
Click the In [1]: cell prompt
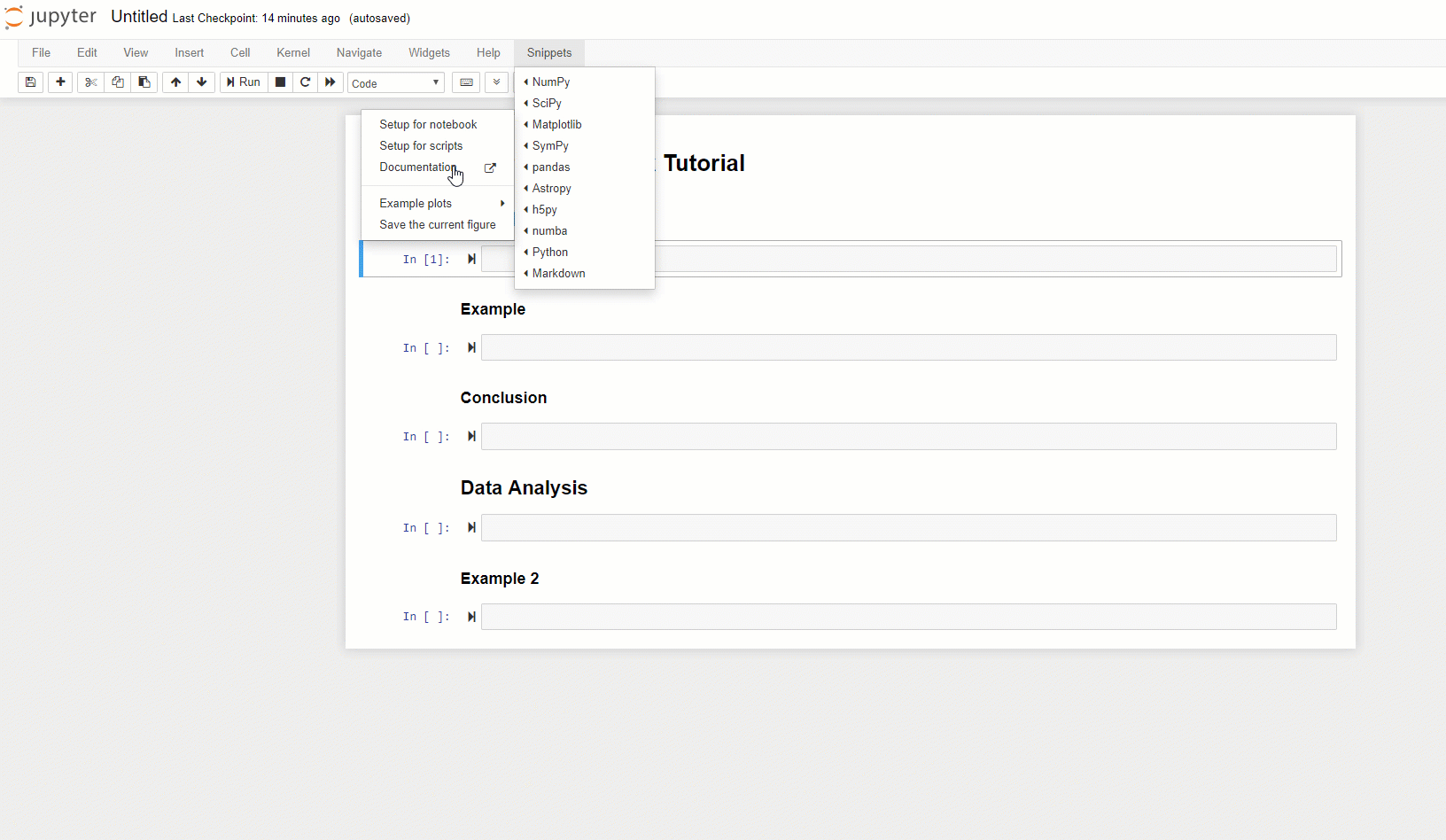coord(426,260)
